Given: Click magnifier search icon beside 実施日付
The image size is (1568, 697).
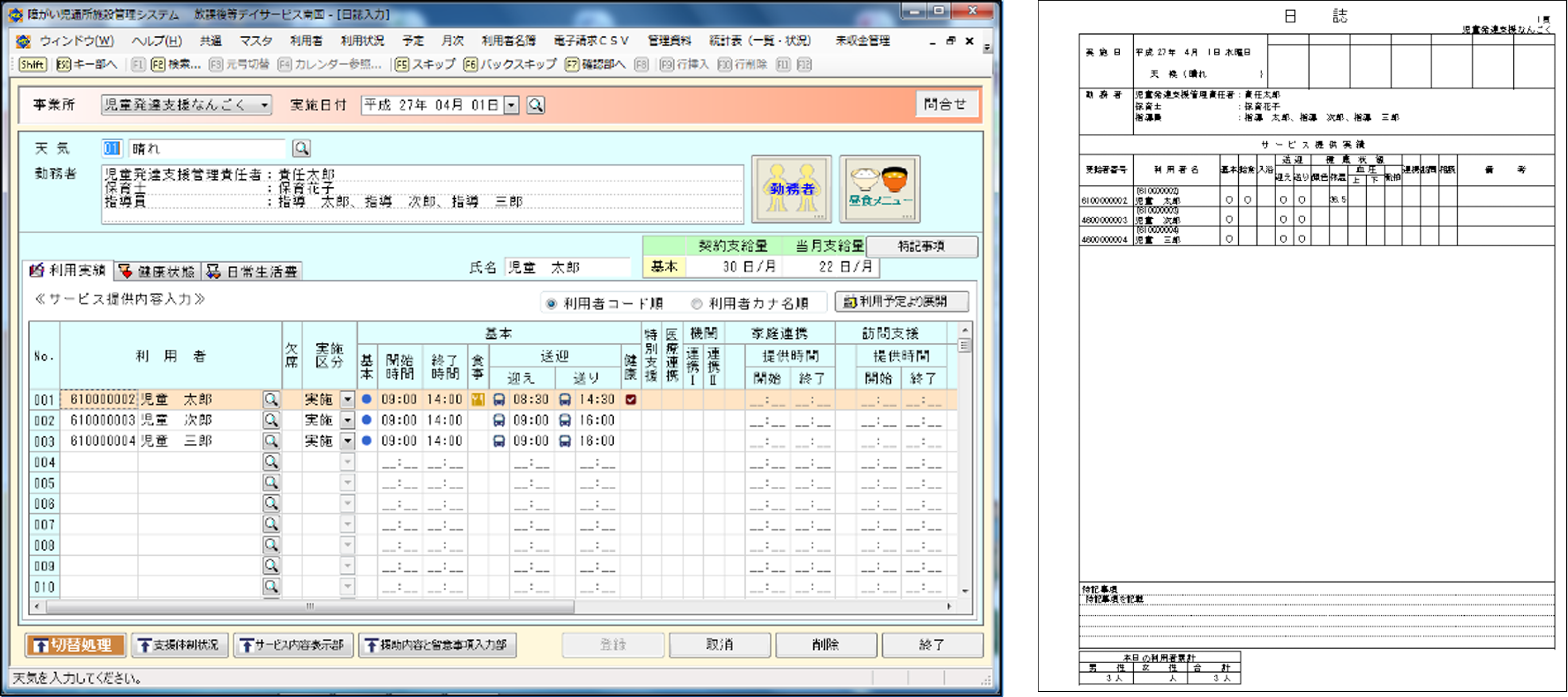Looking at the screenshot, I should coord(536,106).
